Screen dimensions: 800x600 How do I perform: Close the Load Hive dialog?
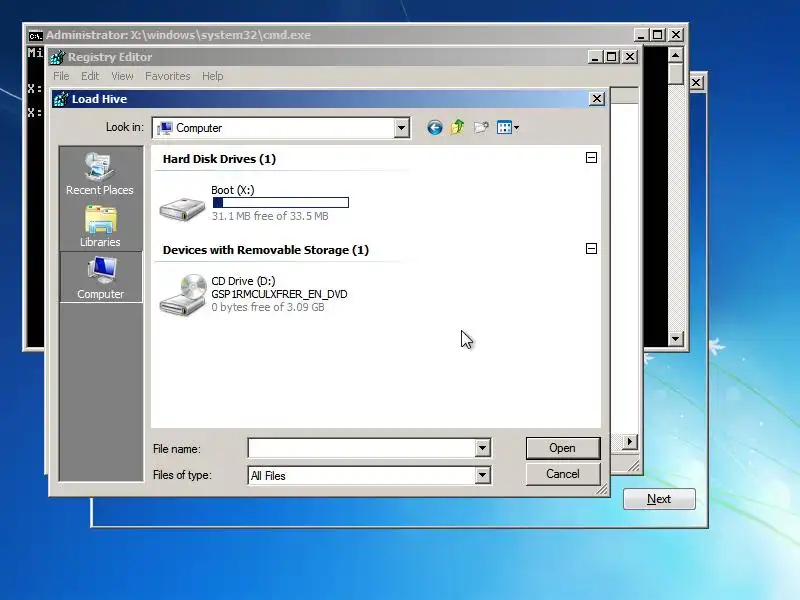coord(597,98)
